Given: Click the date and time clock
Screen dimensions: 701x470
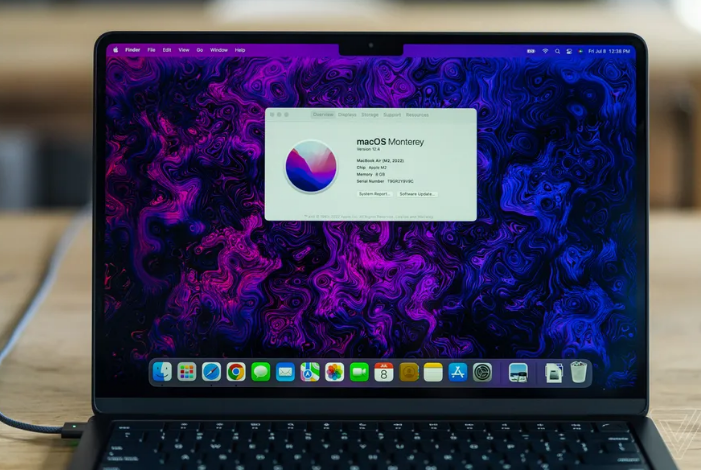Looking at the screenshot, I should [609, 51].
